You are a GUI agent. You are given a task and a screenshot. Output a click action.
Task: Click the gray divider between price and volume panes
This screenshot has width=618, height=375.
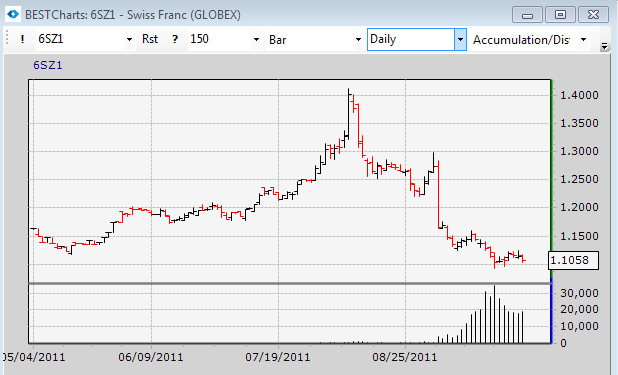coord(289,284)
